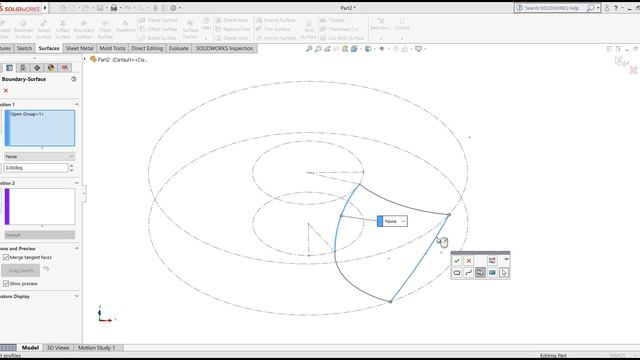
Task: Click the curve icon in context toolbar bottom row
Action: [469, 273]
